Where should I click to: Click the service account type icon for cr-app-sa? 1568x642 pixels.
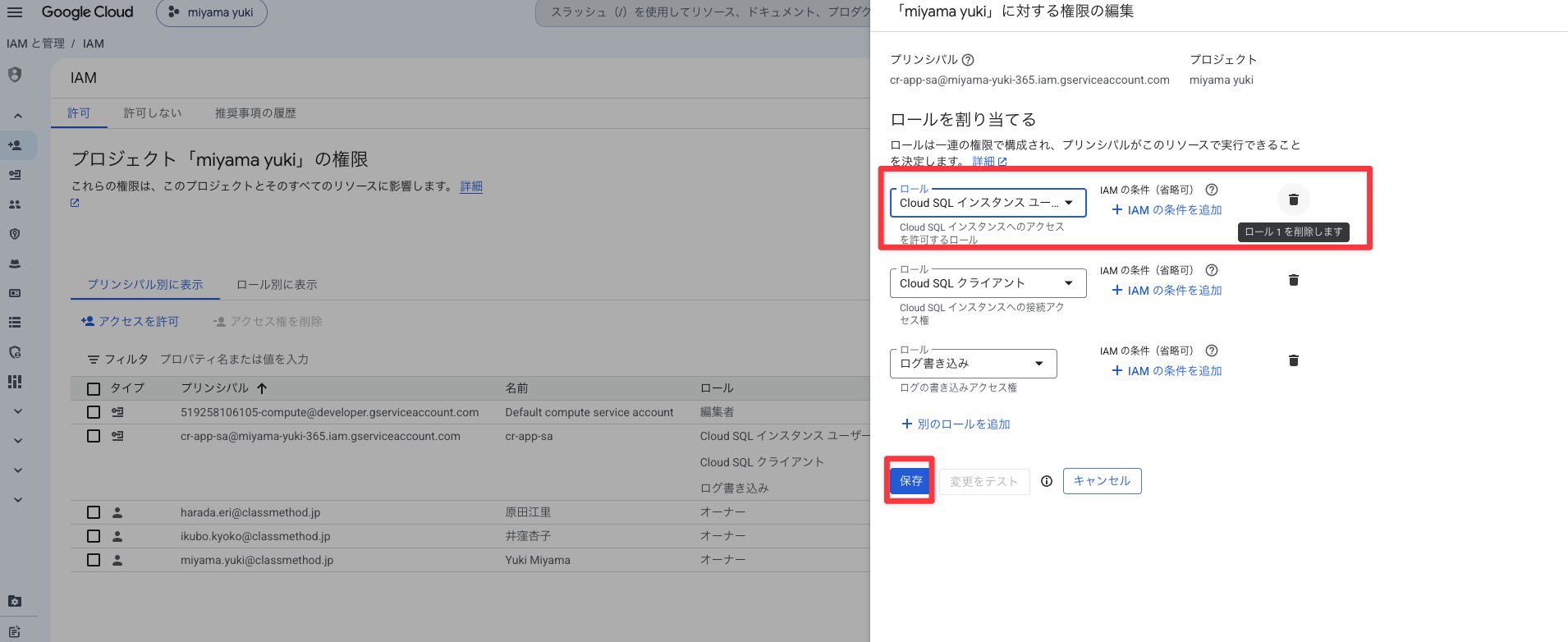pos(117,436)
